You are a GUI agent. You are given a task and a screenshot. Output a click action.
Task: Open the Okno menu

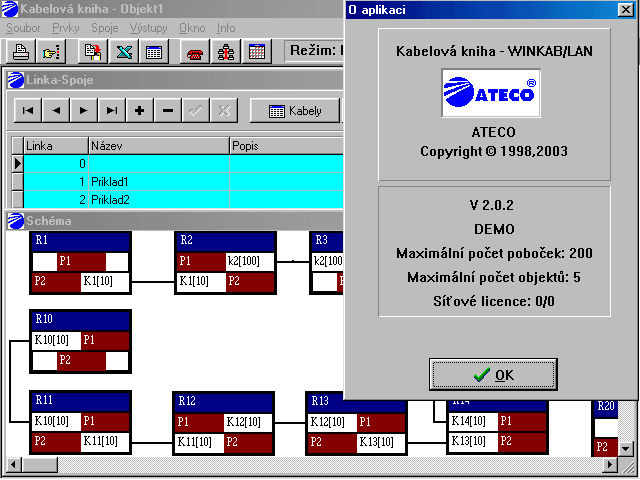tap(192, 28)
